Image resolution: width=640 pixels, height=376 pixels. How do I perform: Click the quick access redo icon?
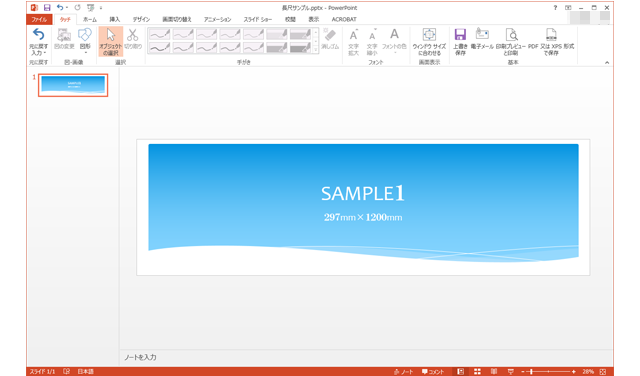coord(78,7)
